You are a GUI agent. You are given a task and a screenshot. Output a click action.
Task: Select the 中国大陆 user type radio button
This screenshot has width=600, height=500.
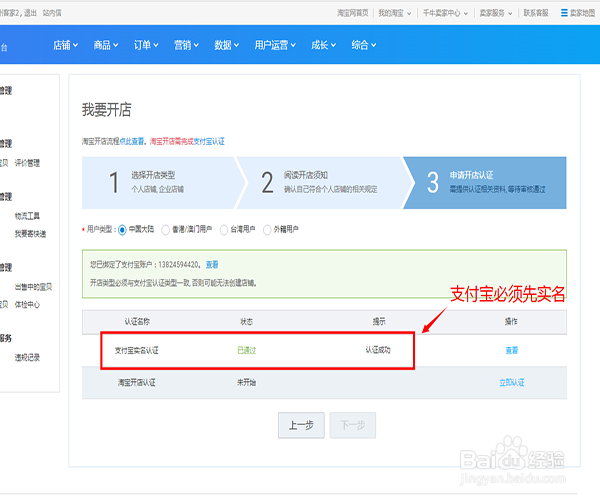click(x=122, y=230)
